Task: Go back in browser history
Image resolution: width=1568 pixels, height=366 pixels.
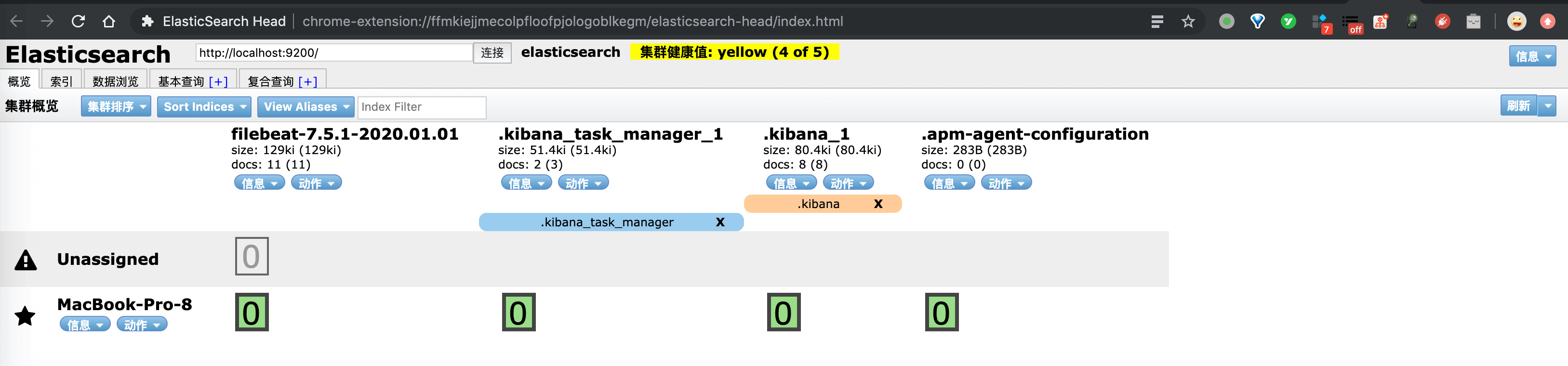Action: coord(16,21)
